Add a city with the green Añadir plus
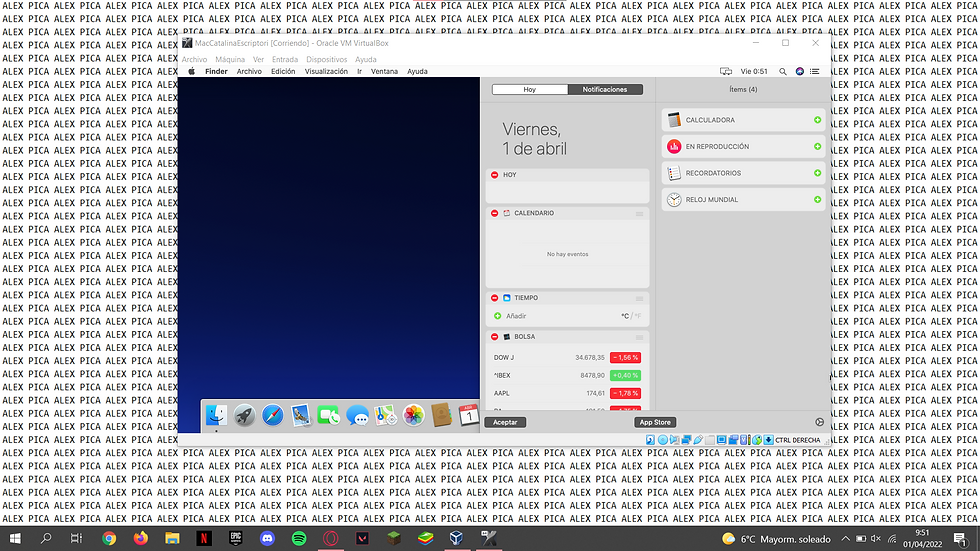This screenshot has width=980, height=551. pos(498,316)
